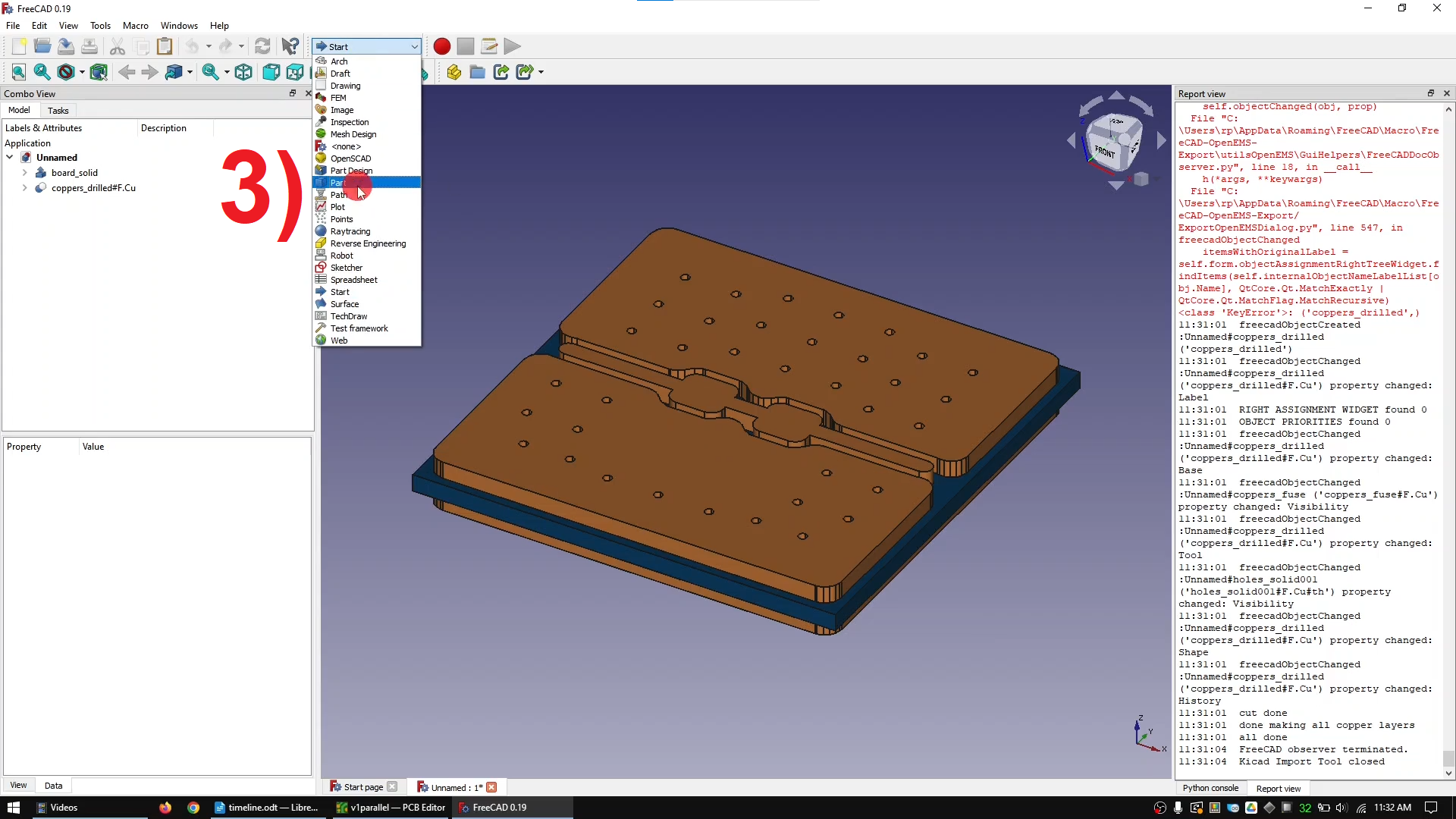Image resolution: width=1456 pixels, height=819 pixels.
Task: Click navigation cube right rotate arrow
Action: [x=1162, y=141]
